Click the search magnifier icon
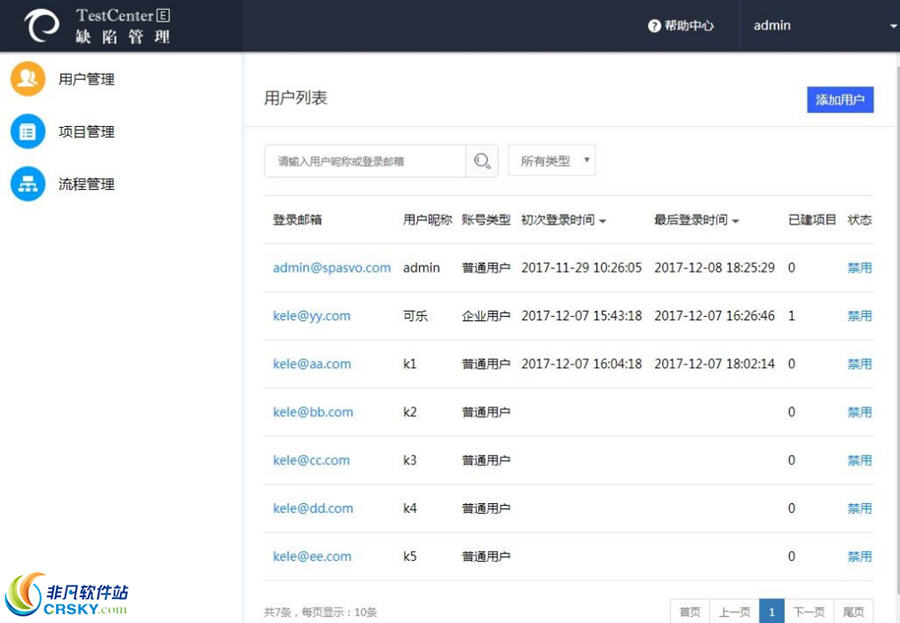The height and width of the screenshot is (623, 900). [x=482, y=160]
